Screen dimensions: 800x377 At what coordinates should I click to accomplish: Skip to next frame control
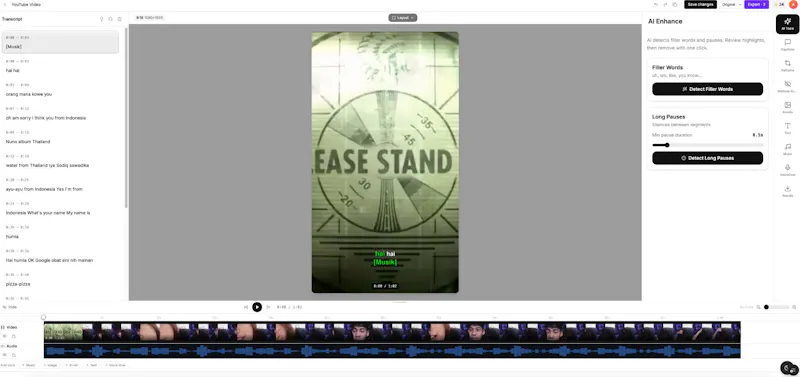click(x=268, y=307)
